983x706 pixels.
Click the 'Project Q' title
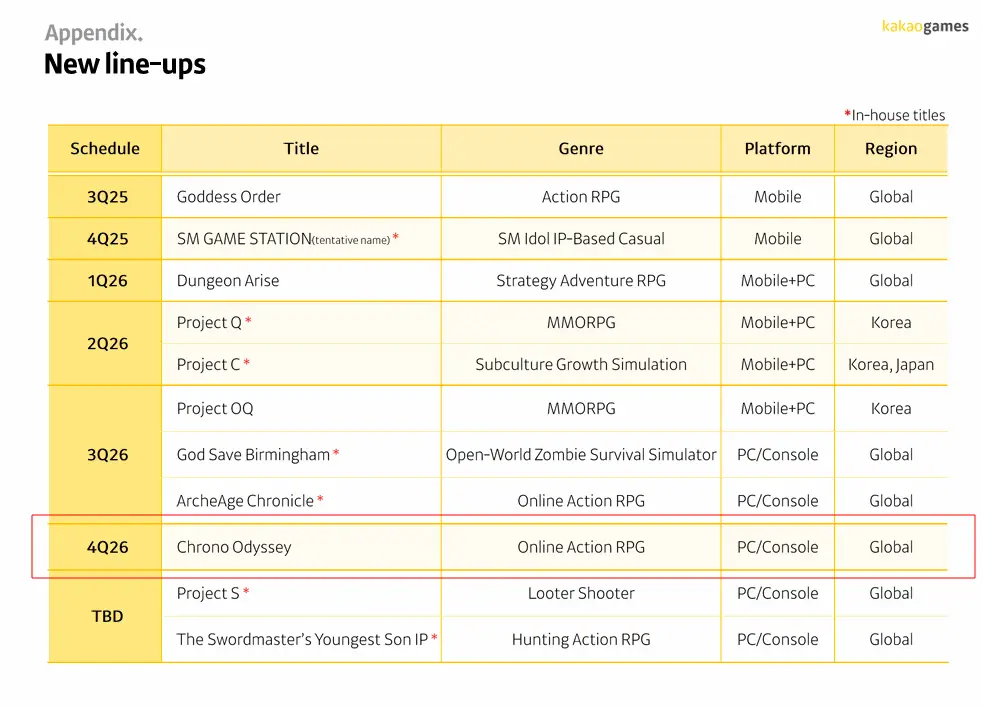click(209, 323)
